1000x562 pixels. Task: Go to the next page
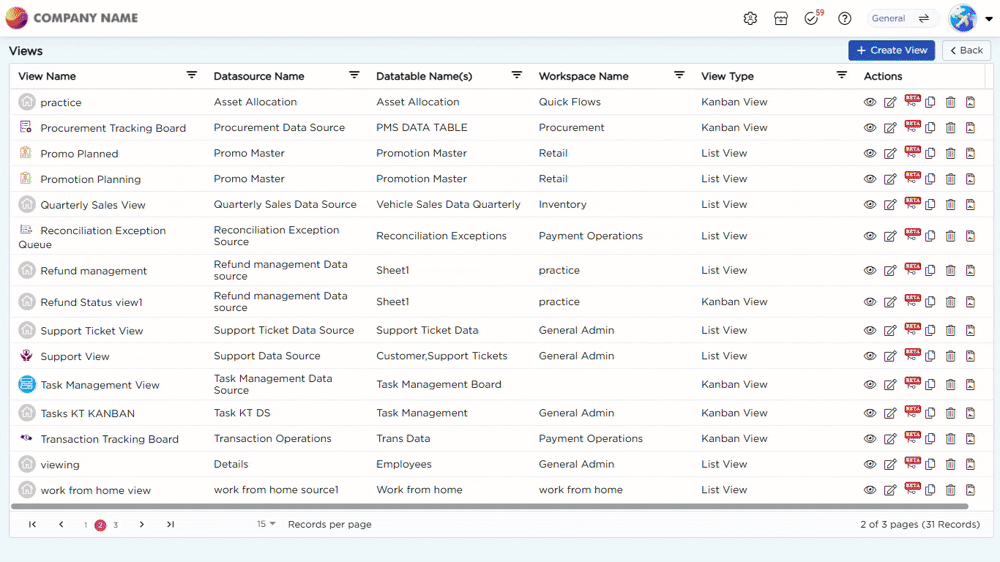[142, 524]
